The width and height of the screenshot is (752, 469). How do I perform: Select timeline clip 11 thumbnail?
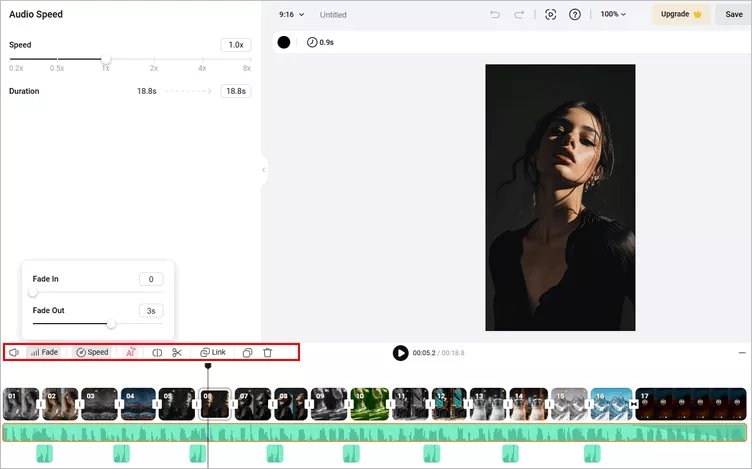pos(410,404)
